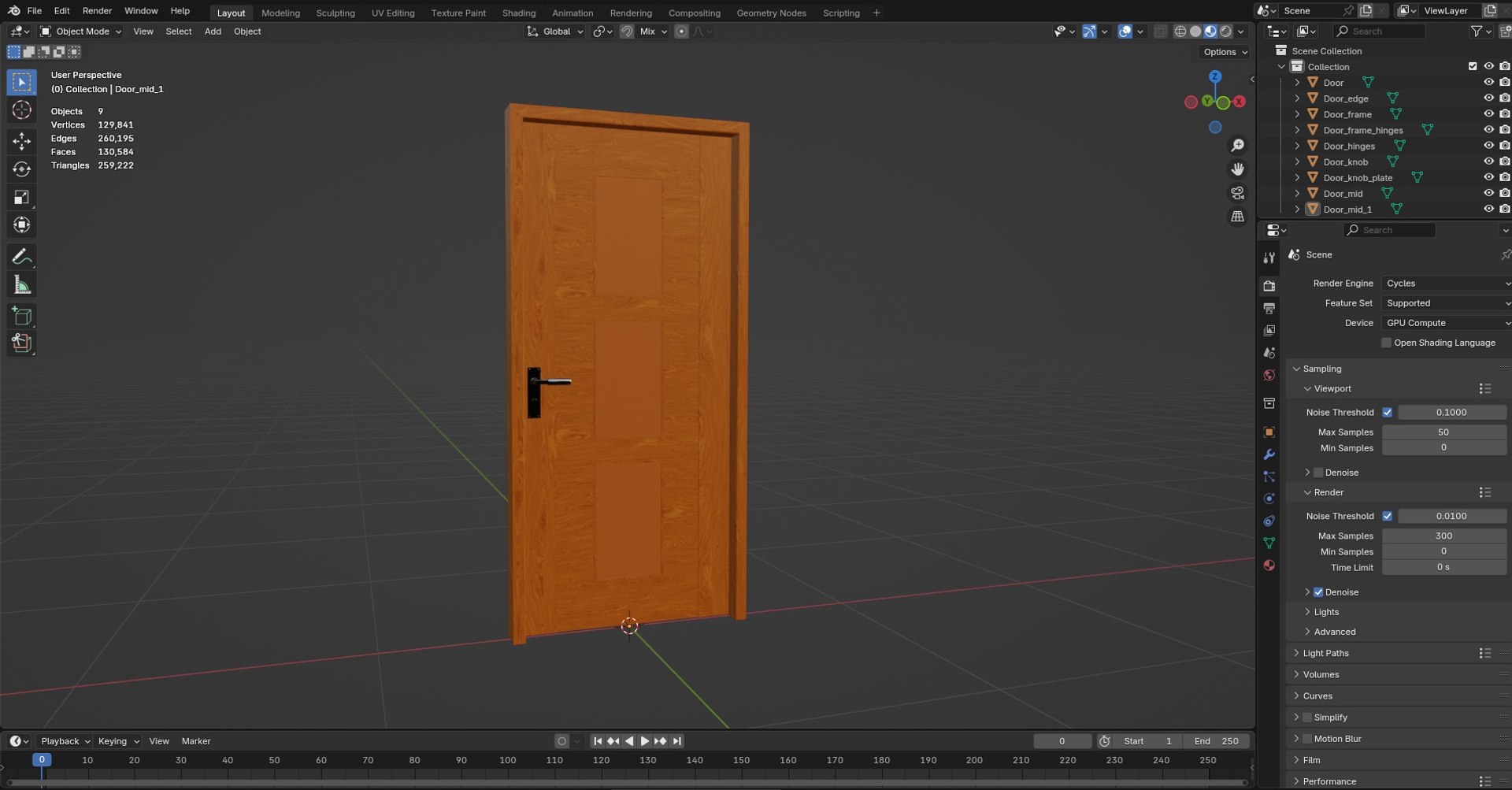Click the Options button in viewport
The width and height of the screenshot is (1512, 790).
(x=1225, y=52)
